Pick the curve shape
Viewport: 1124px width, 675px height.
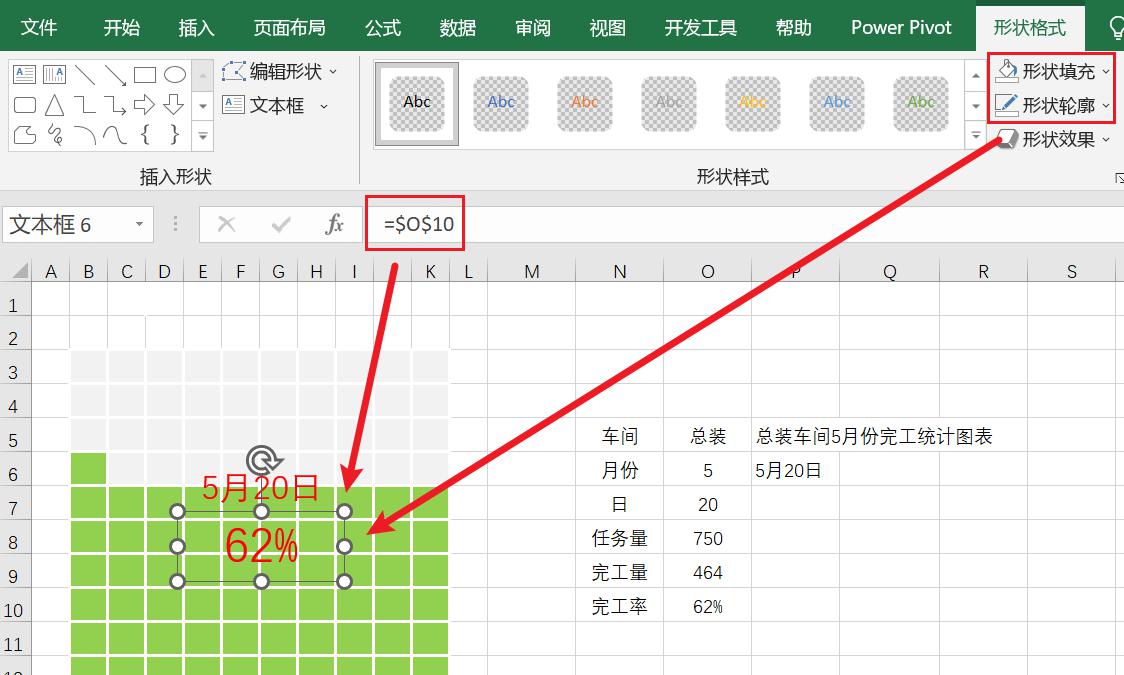pos(115,135)
